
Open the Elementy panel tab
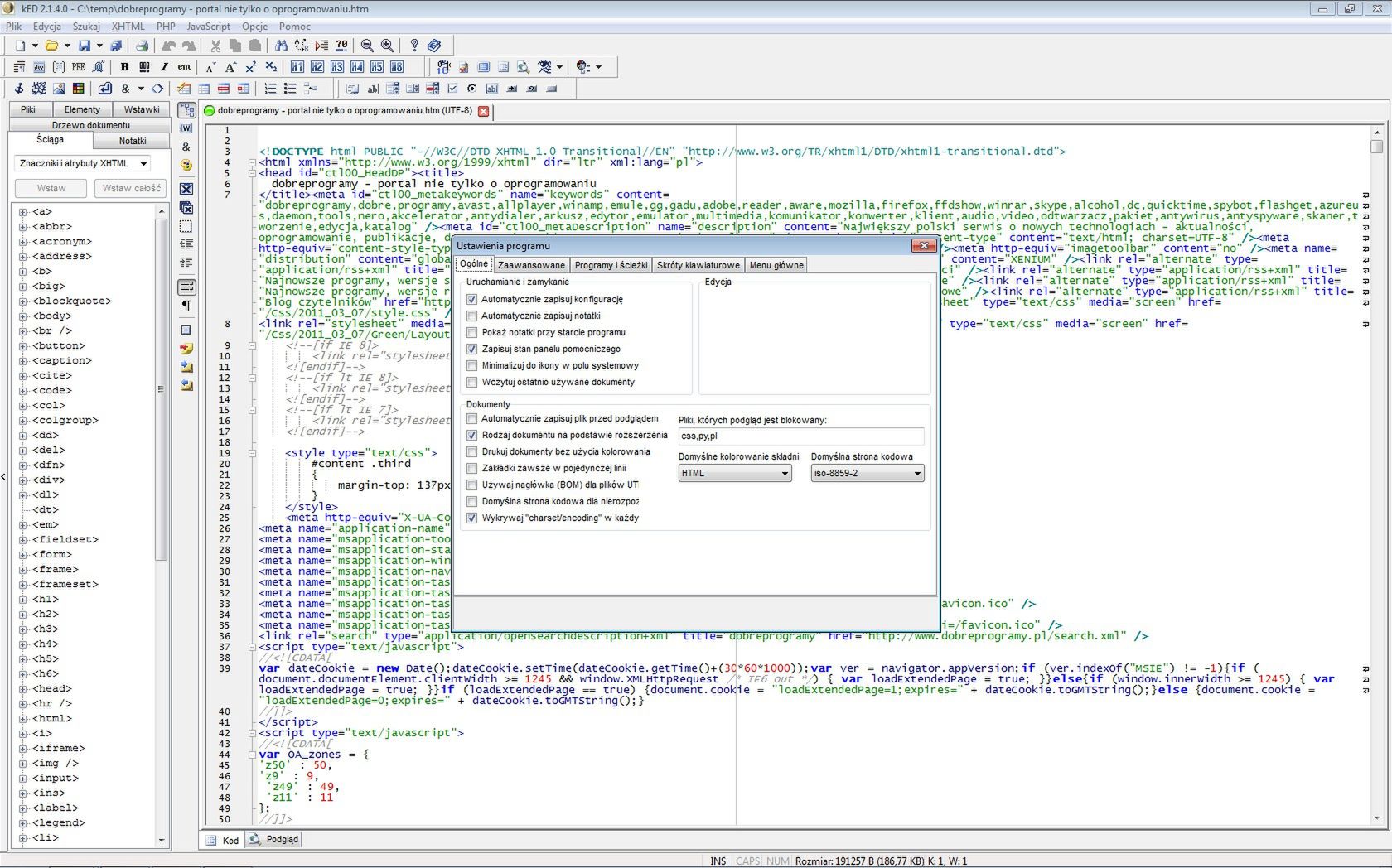(x=82, y=109)
